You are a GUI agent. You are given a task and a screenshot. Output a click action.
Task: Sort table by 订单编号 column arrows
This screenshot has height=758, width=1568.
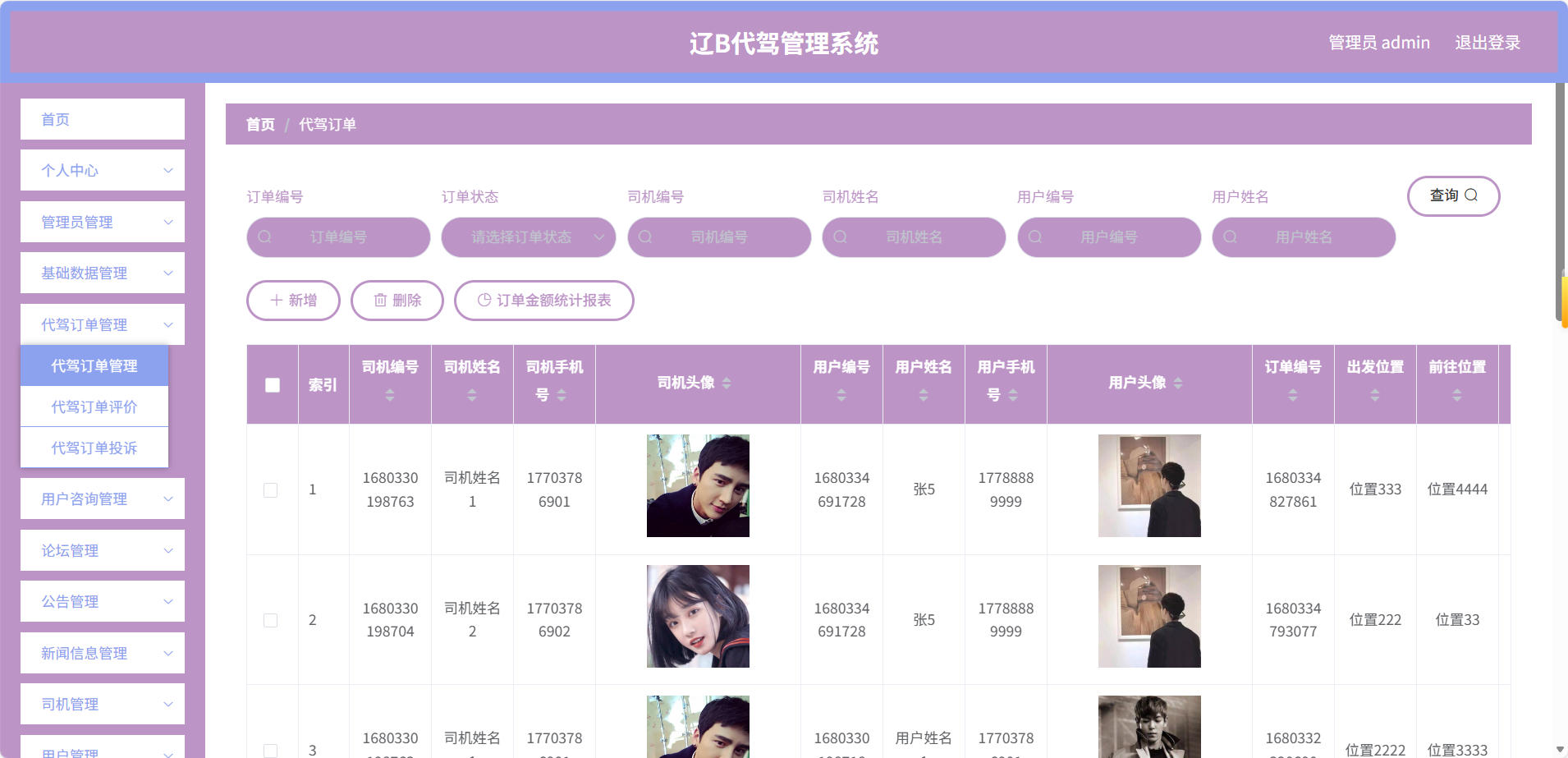pos(1293,395)
